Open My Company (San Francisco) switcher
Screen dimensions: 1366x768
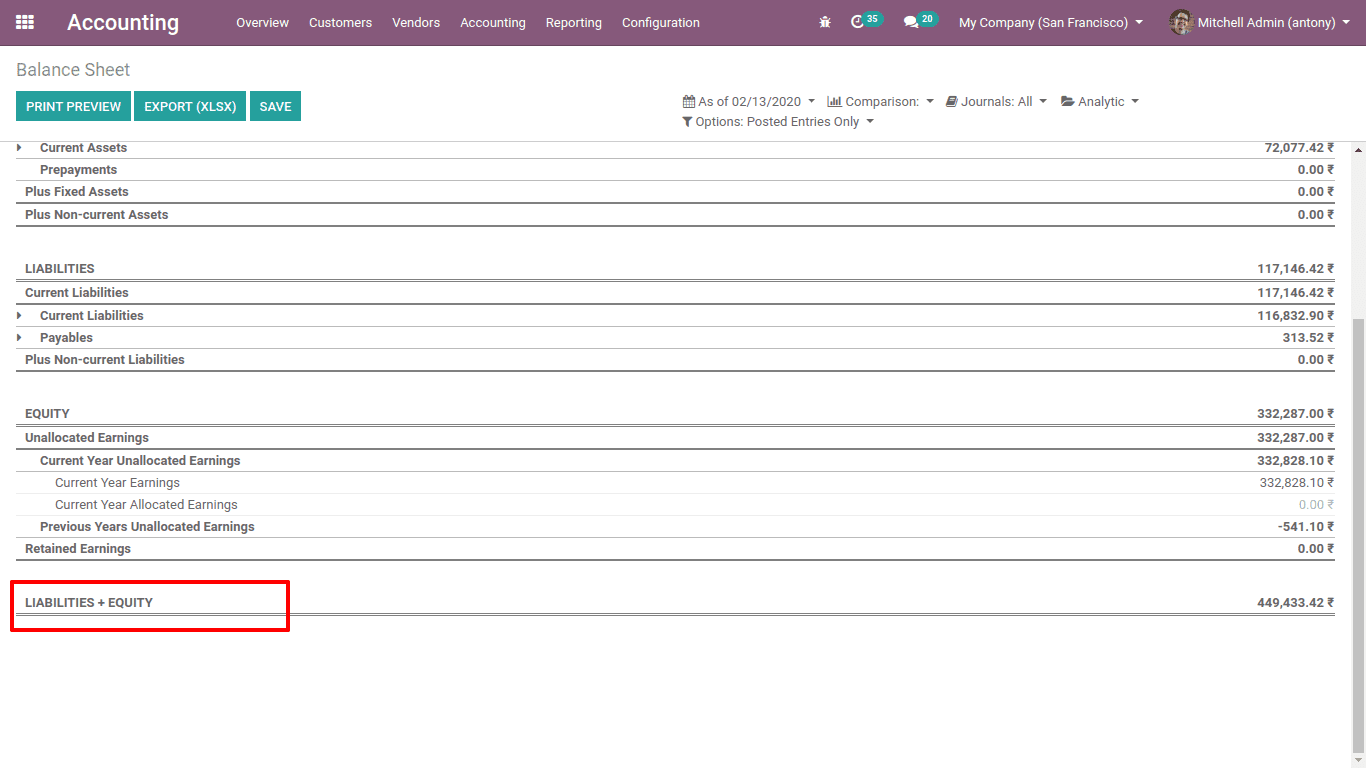pyautogui.click(x=1051, y=22)
